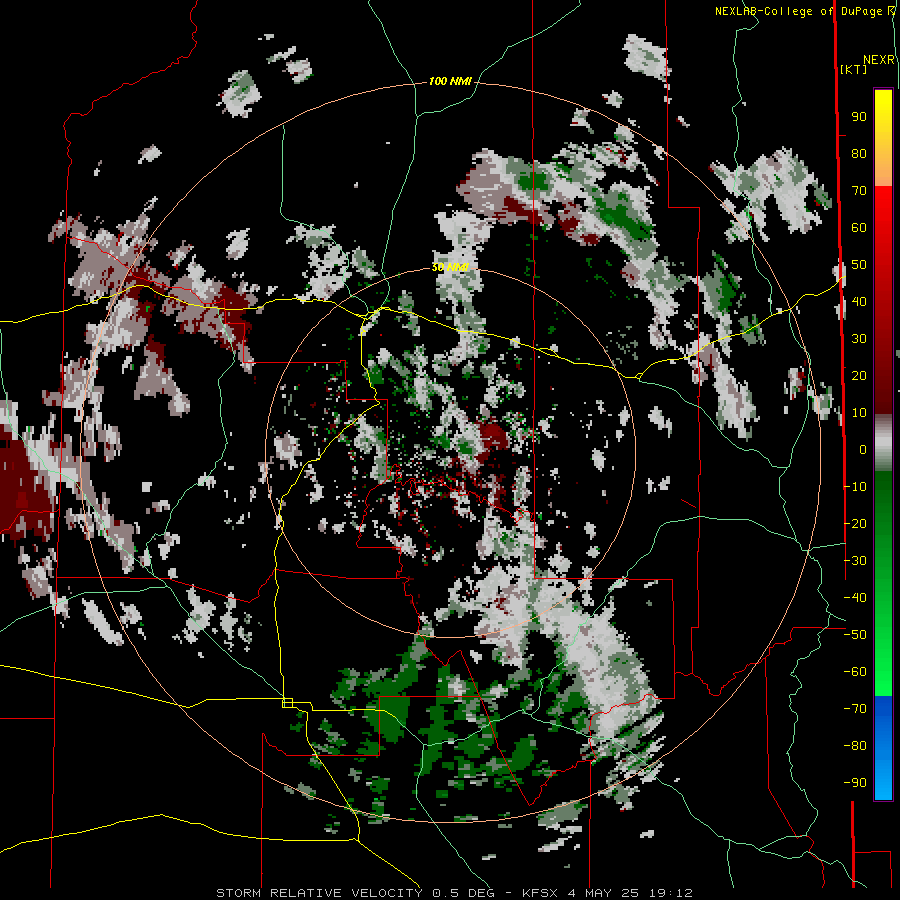Click the STORM RELATIVE VELOCITY caption text
Image resolution: width=900 pixels, height=900 pixels.
coord(319,893)
